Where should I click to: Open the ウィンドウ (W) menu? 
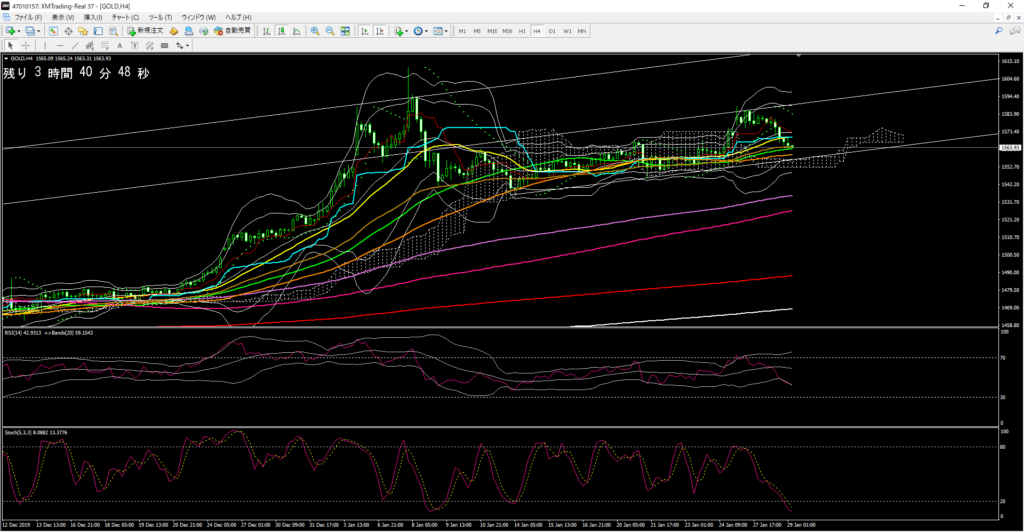(199, 18)
